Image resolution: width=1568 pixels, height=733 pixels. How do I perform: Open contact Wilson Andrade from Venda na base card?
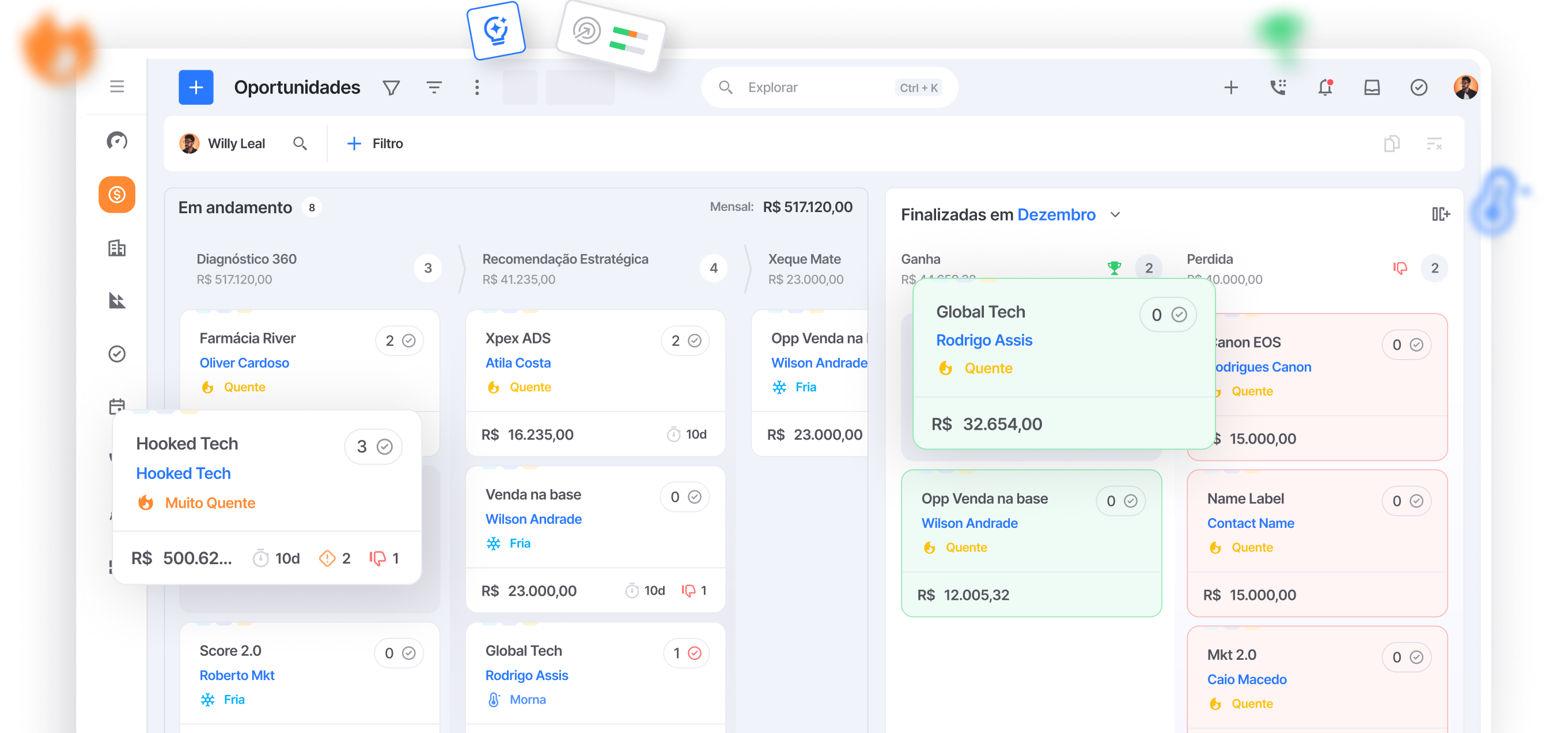pos(533,519)
